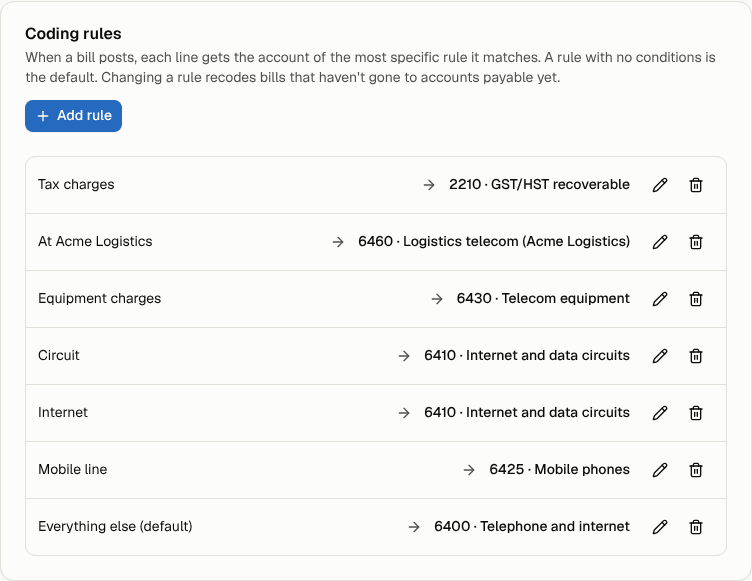Click account 6425 · Mobile phones
This screenshot has width=752, height=581.
pos(559,469)
